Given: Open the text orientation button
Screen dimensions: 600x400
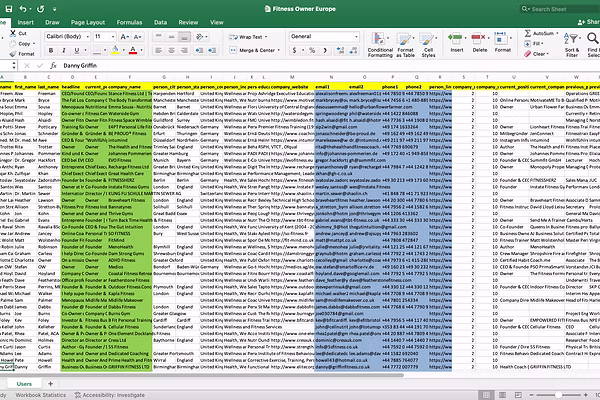Looking at the screenshot, I should [199, 37].
